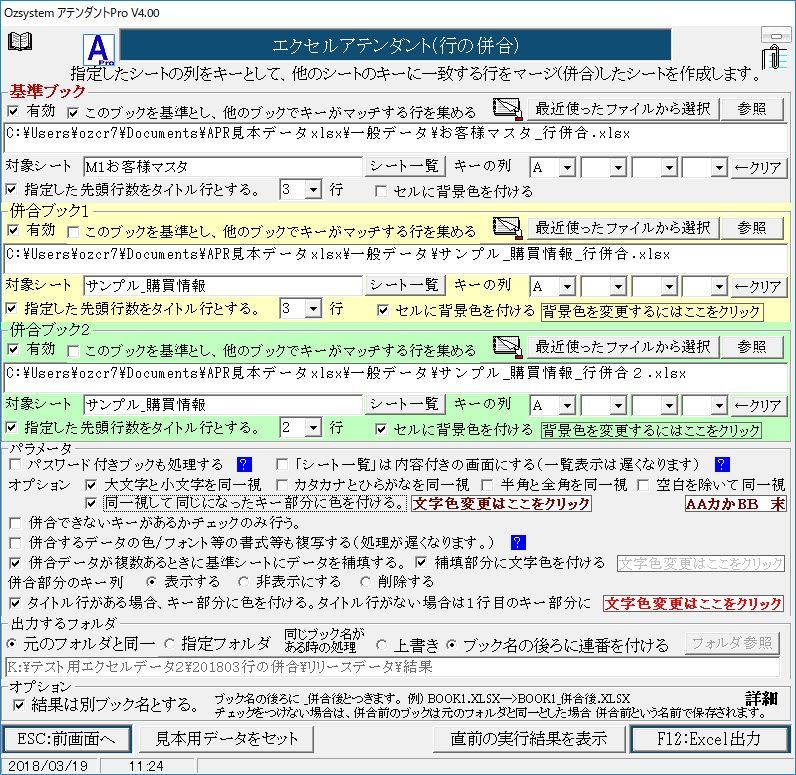Image resolution: width=796 pixels, height=775 pixels.
Task: Toggle 大文字と小文字を同一視 checkbox
Action: [x=91, y=485]
